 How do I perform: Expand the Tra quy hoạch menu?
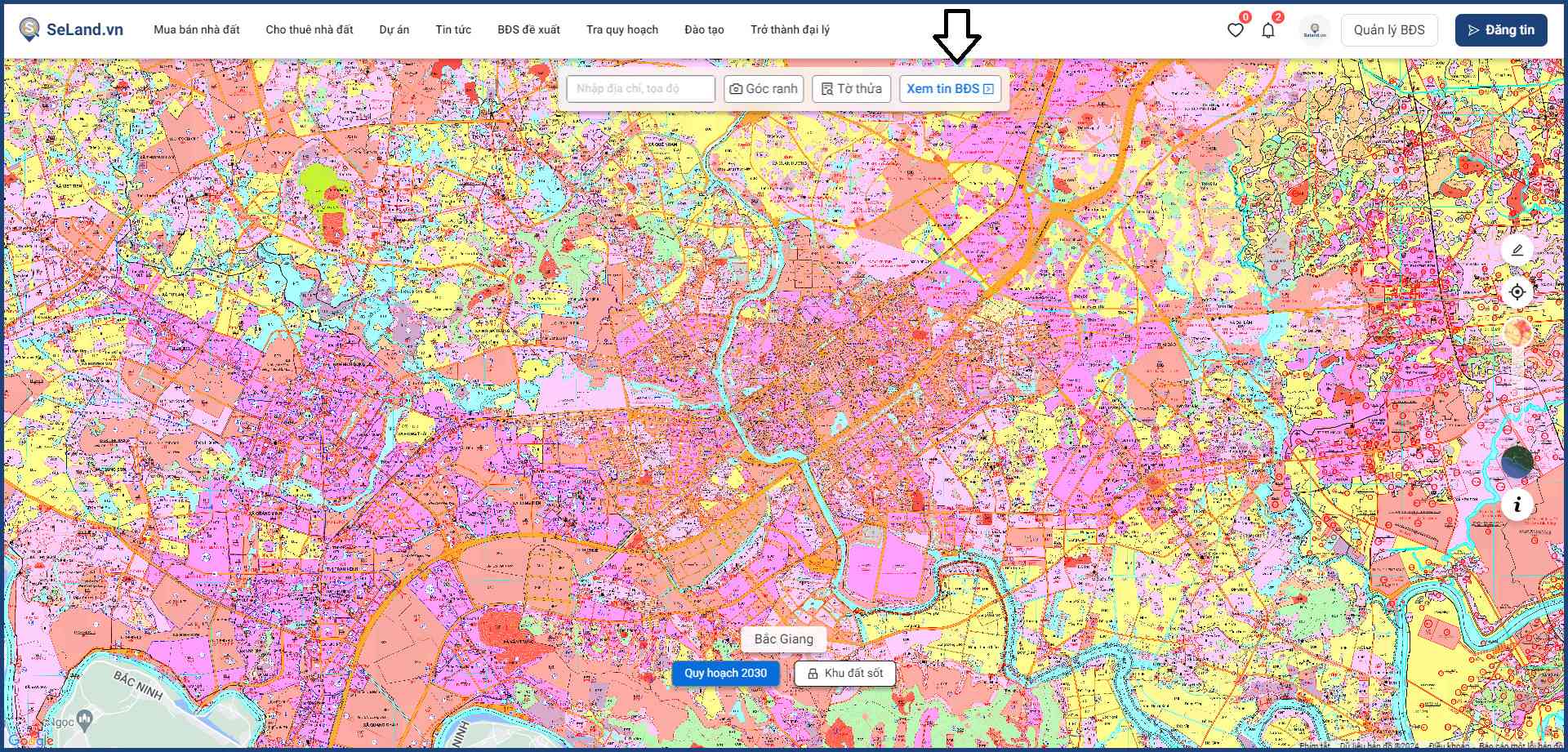(x=621, y=29)
